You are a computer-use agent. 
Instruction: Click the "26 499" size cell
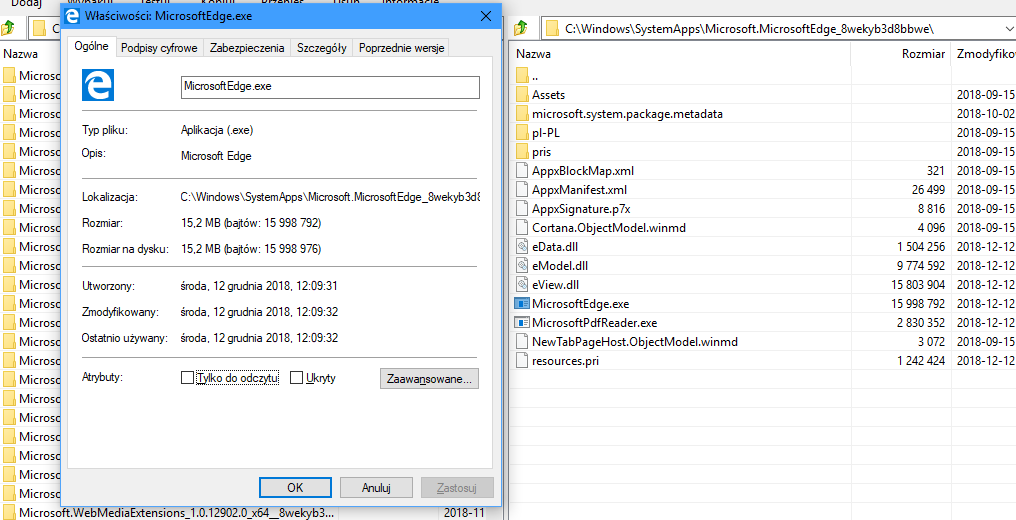tap(930, 190)
